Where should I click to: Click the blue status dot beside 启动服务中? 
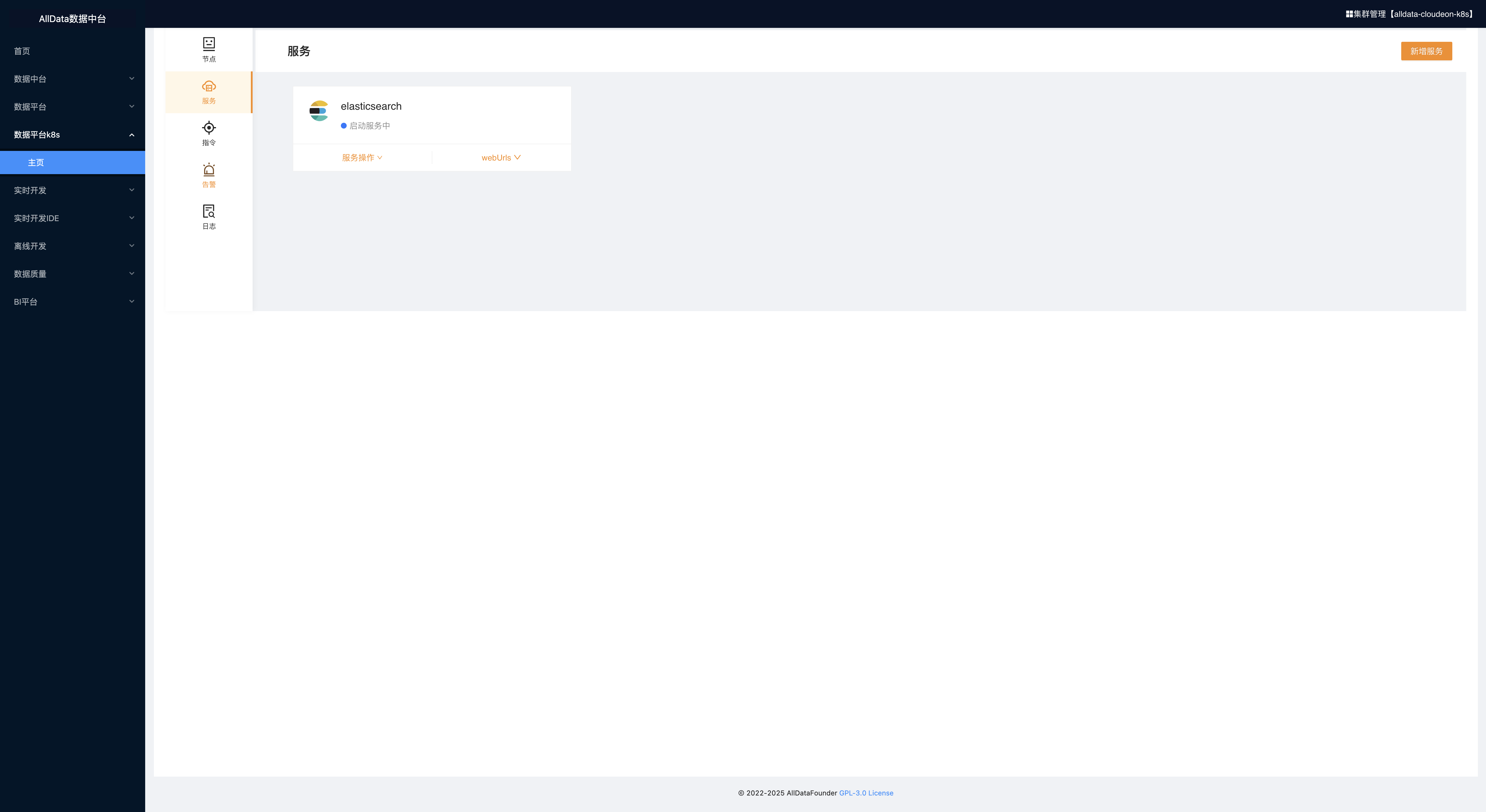click(x=344, y=126)
